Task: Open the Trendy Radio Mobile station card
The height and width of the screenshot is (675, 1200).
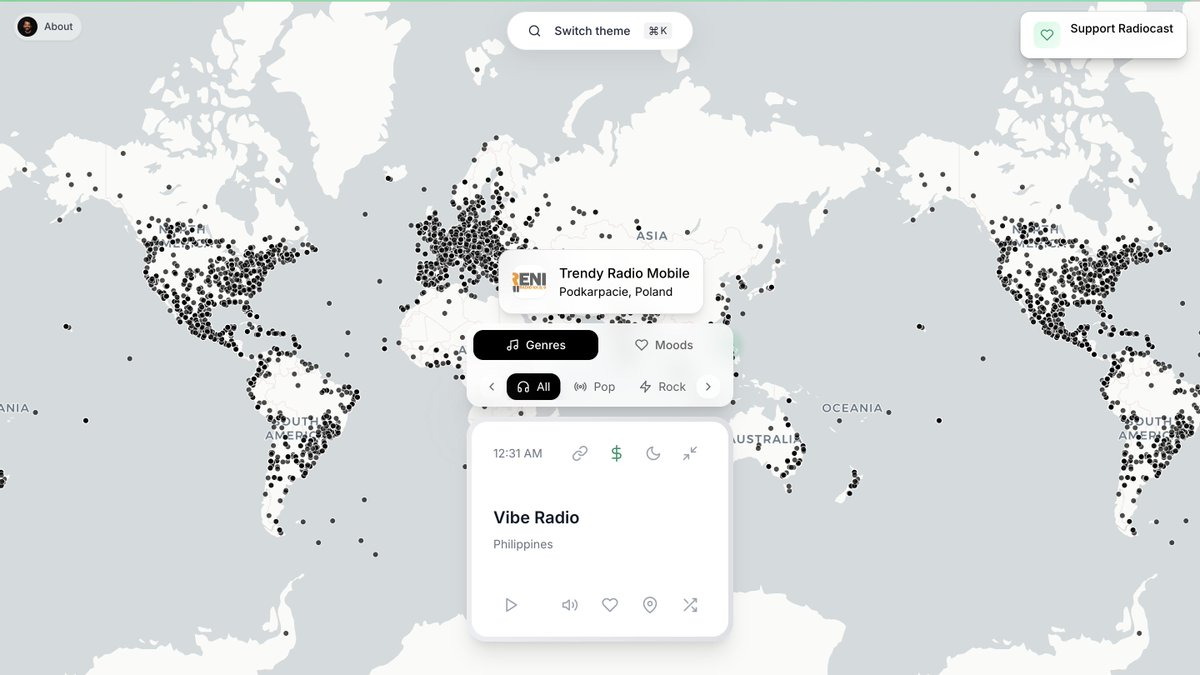Action: (600, 281)
